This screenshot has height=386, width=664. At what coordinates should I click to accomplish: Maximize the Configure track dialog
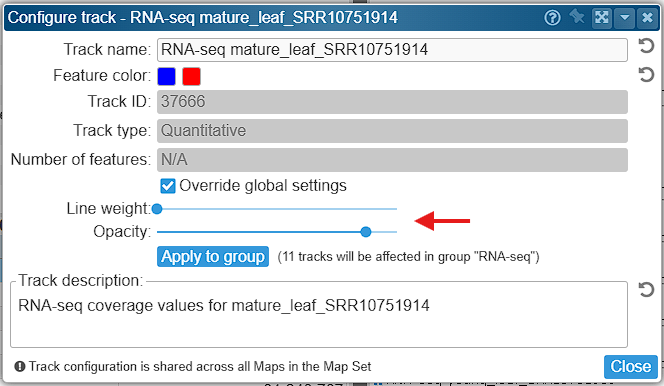click(602, 18)
